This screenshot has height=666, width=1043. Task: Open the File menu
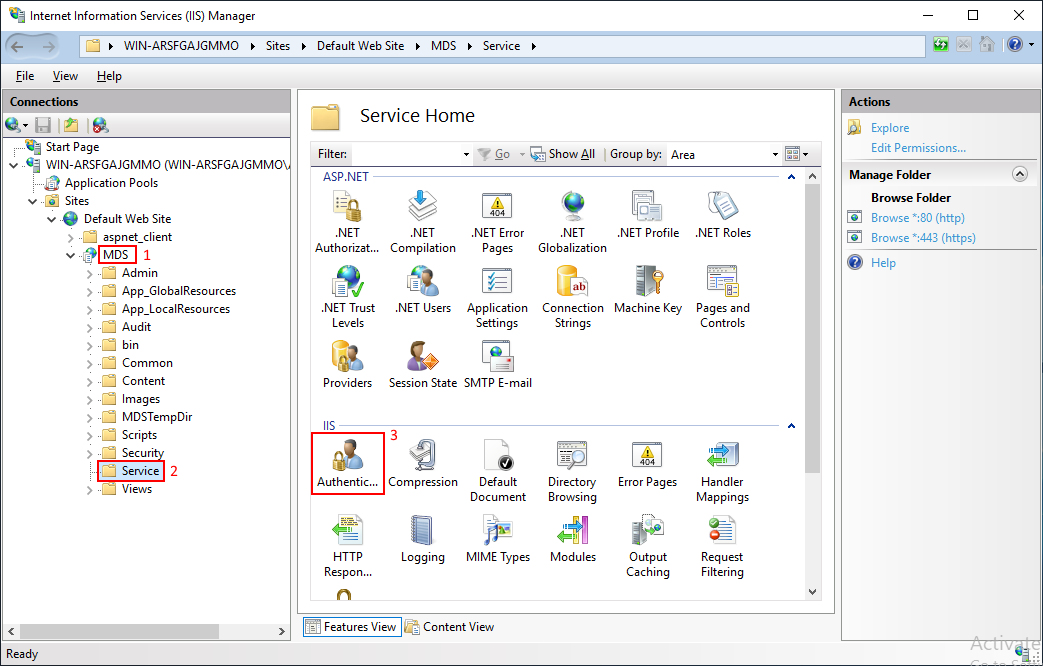click(25, 76)
